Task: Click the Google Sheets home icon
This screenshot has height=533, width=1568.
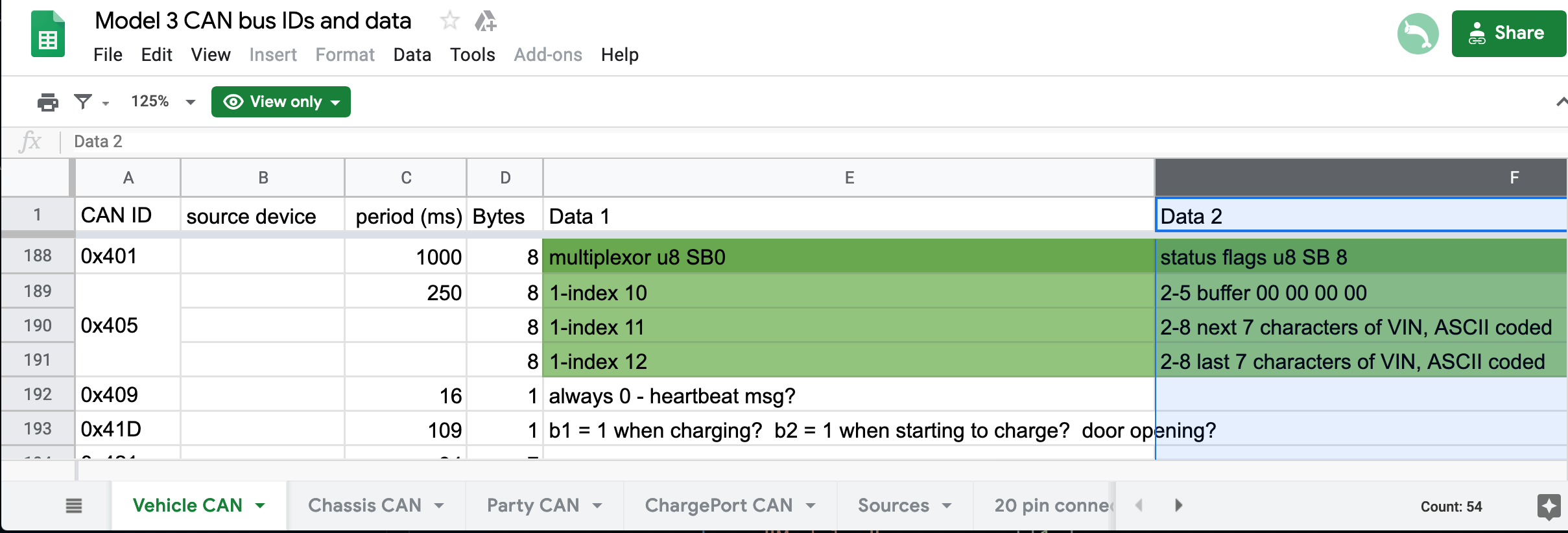Action: pyautogui.click(x=48, y=34)
